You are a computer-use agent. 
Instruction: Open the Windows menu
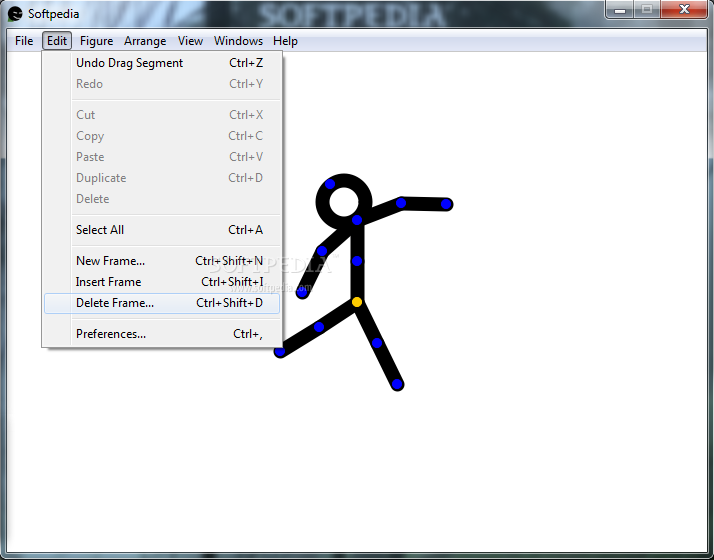coord(238,41)
